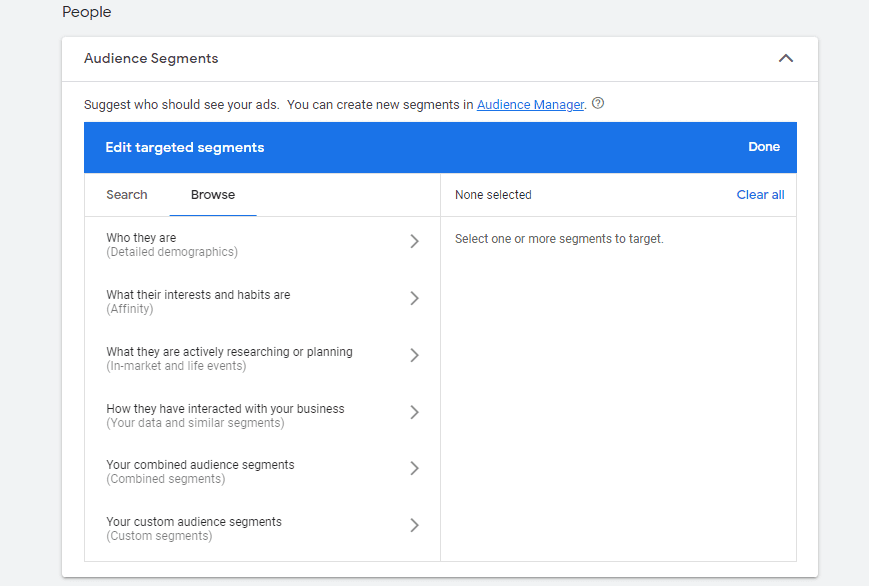Image resolution: width=869 pixels, height=586 pixels.
Task: Open 'Your custom audience segments' row
Action: pyautogui.click(x=194, y=528)
